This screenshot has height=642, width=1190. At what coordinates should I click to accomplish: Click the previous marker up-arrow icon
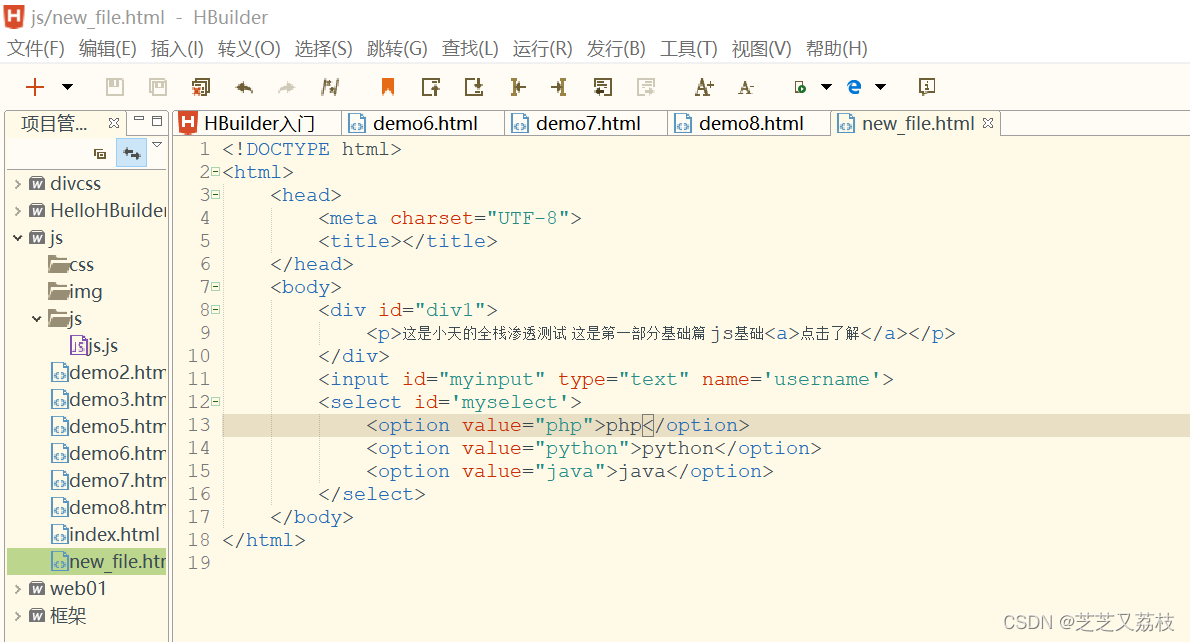coord(431,87)
